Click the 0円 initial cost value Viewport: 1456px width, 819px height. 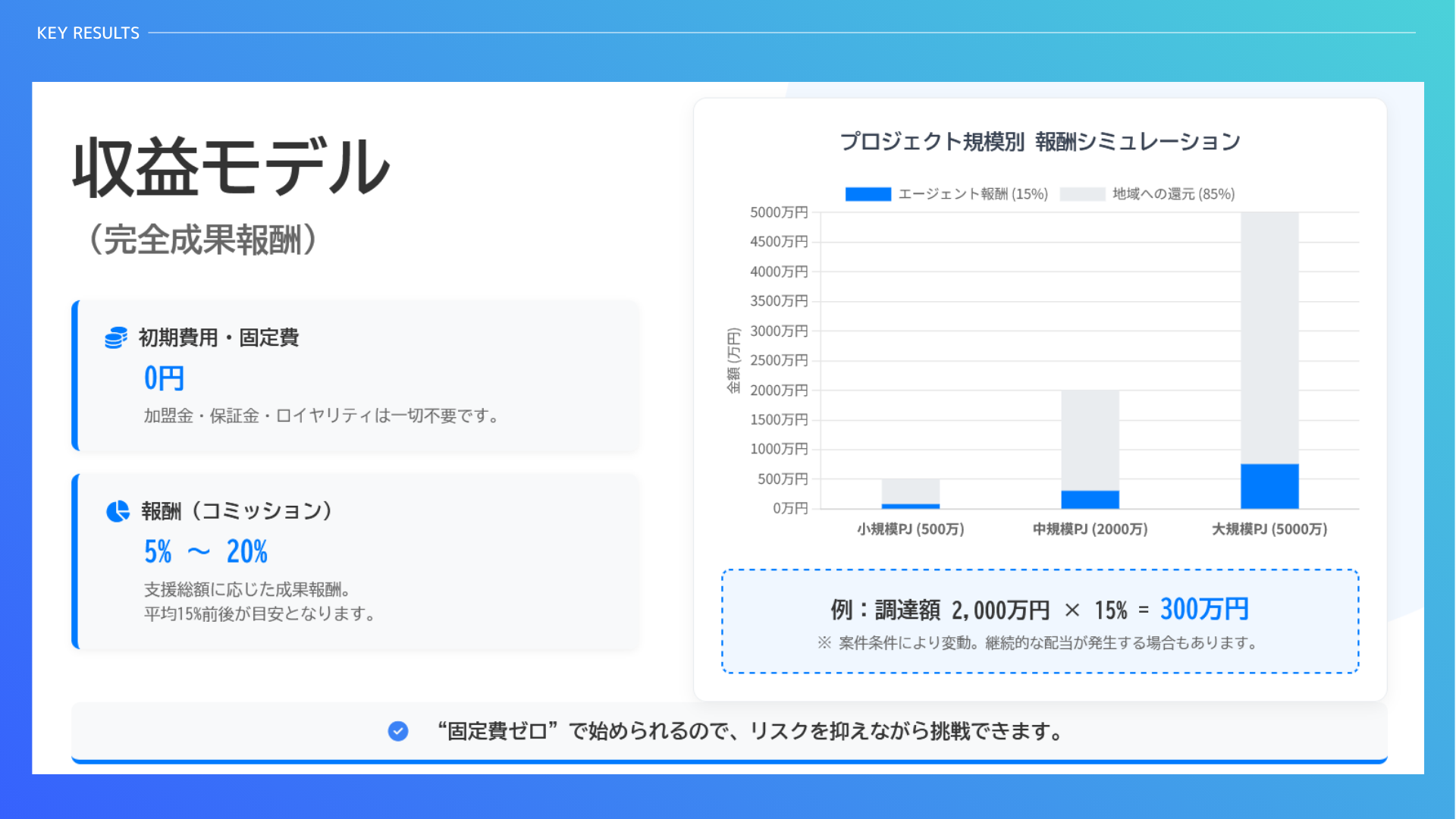coord(164,378)
